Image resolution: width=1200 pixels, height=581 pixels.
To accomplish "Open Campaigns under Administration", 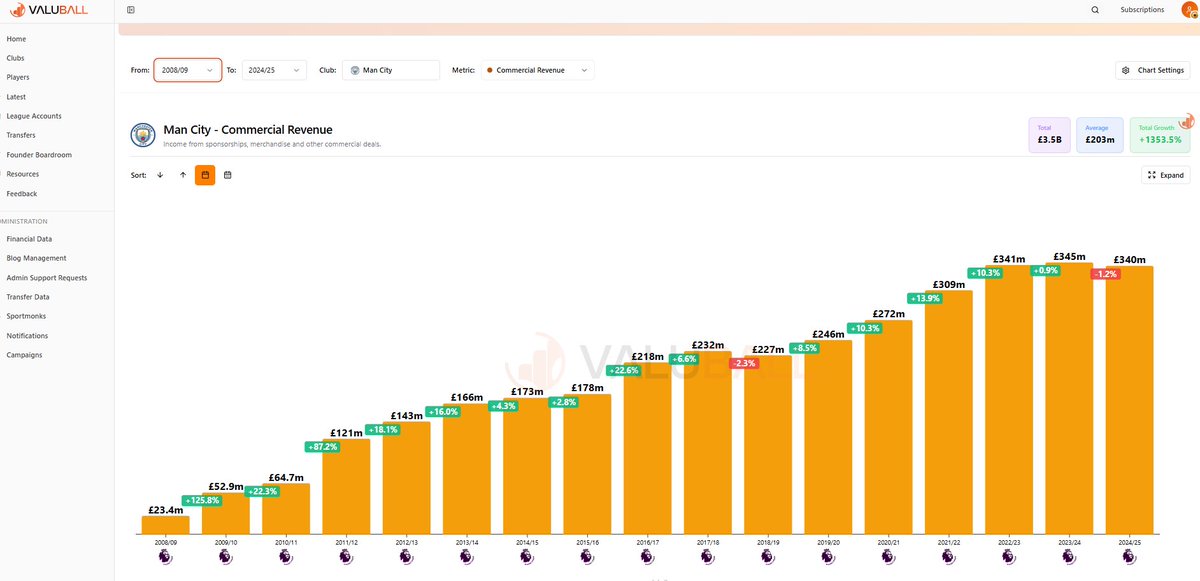I will (x=24, y=355).
